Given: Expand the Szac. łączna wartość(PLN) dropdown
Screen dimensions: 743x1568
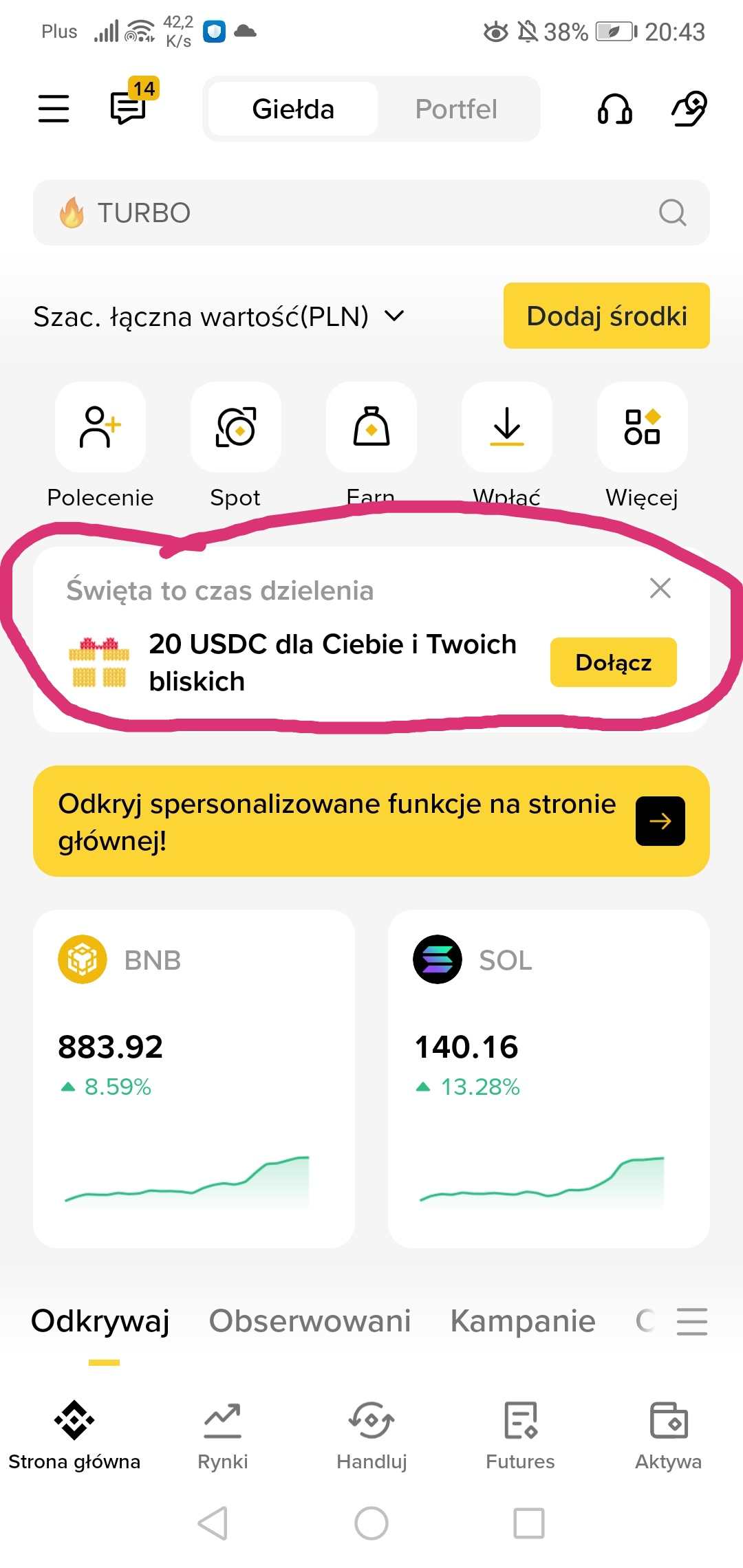Looking at the screenshot, I should tap(394, 316).
